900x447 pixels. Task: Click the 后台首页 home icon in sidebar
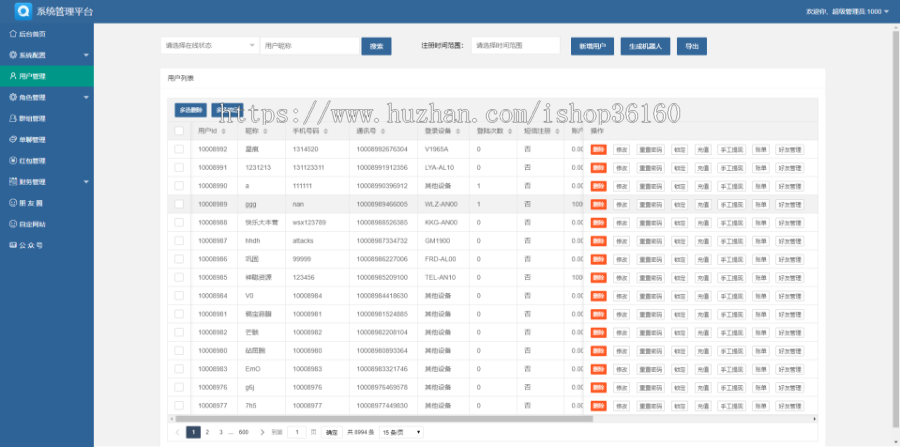12,33
